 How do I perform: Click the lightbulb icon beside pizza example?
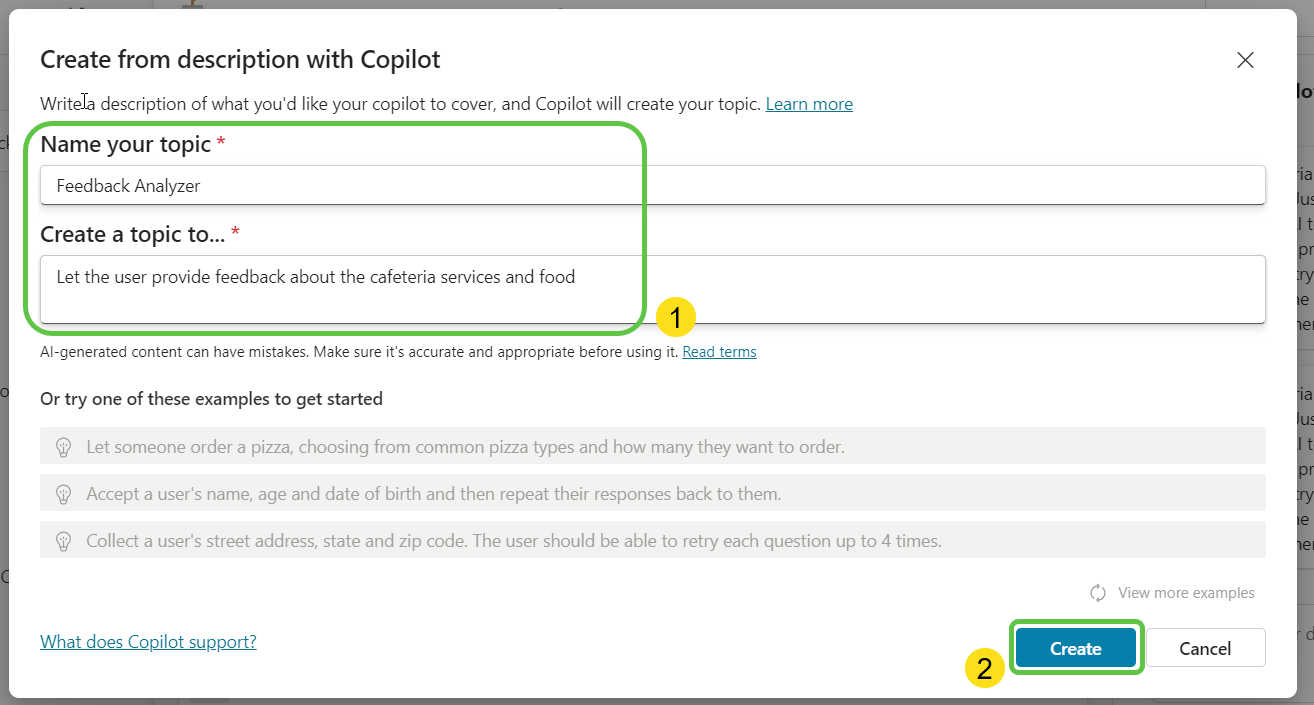(x=63, y=446)
